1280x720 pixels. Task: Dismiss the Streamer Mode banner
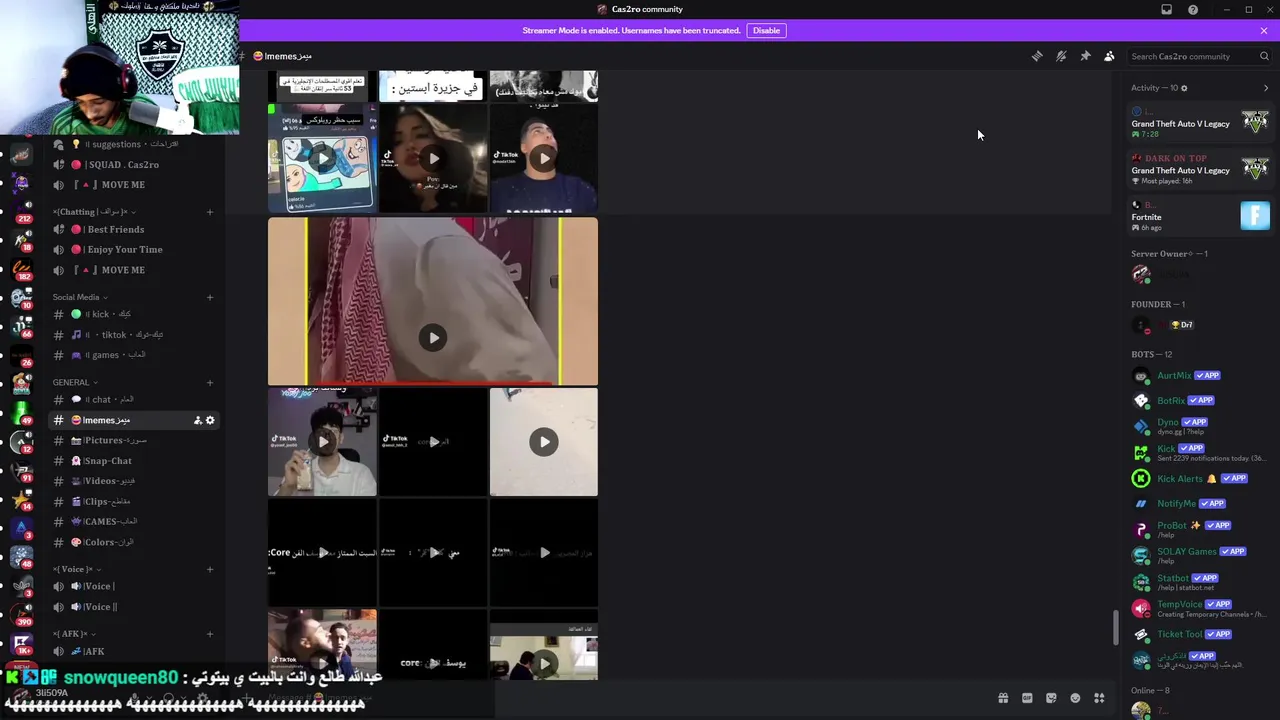pyautogui.click(x=1264, y=30)
